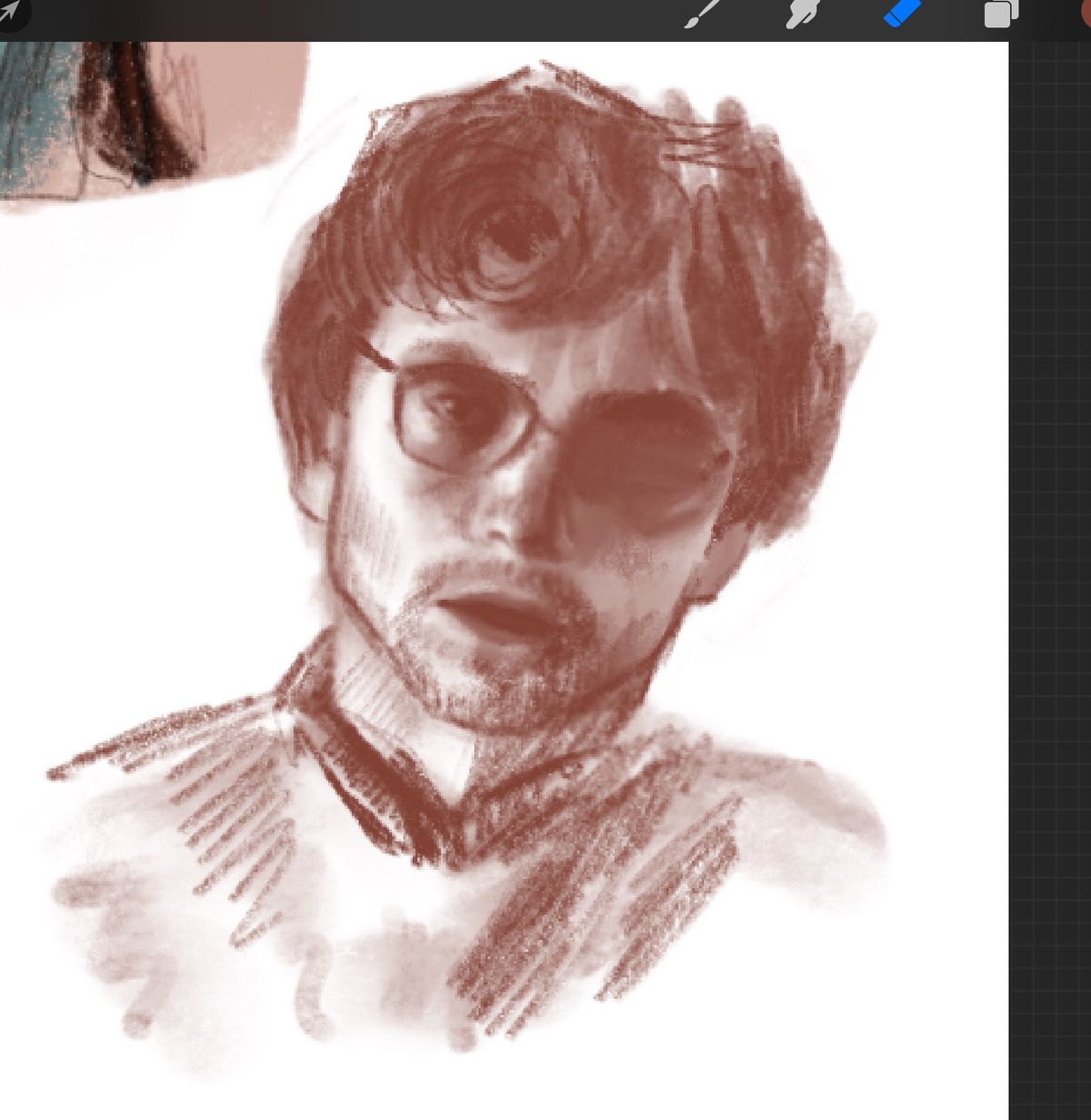Viewport: 1091px width, 1120px height.
Task: Tap the blue Eraser tool
Action: coord(903,13)
